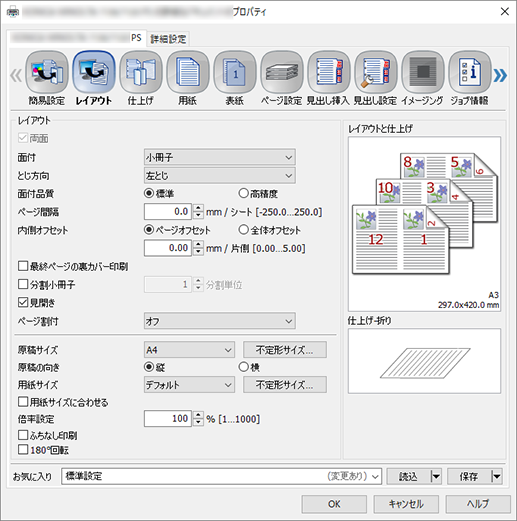Viewport: 517px width, 521px height.
Task: Click the 仕上げ-折り preview image
Action: [424, 361]
